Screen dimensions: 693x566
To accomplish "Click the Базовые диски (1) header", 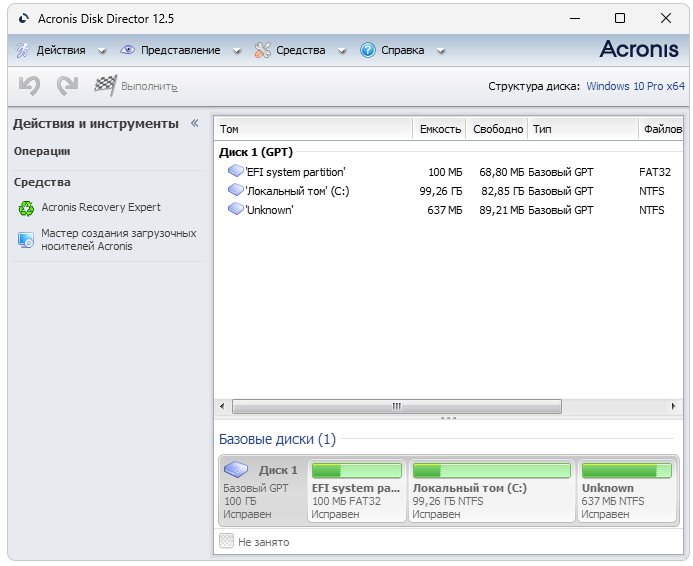I will coord(278,439).
